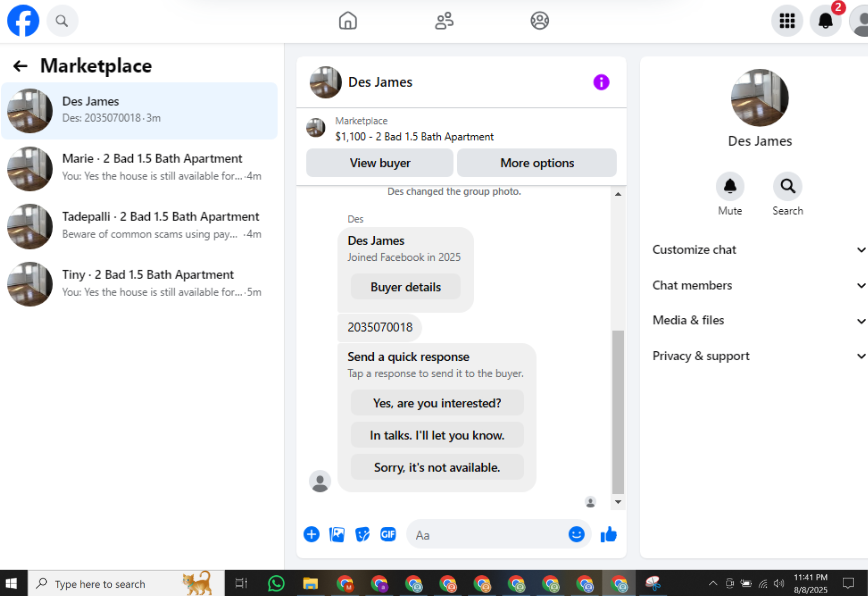Open the Friends icon in top navigation
Viewport: 868px width, 596px height.
444,21
